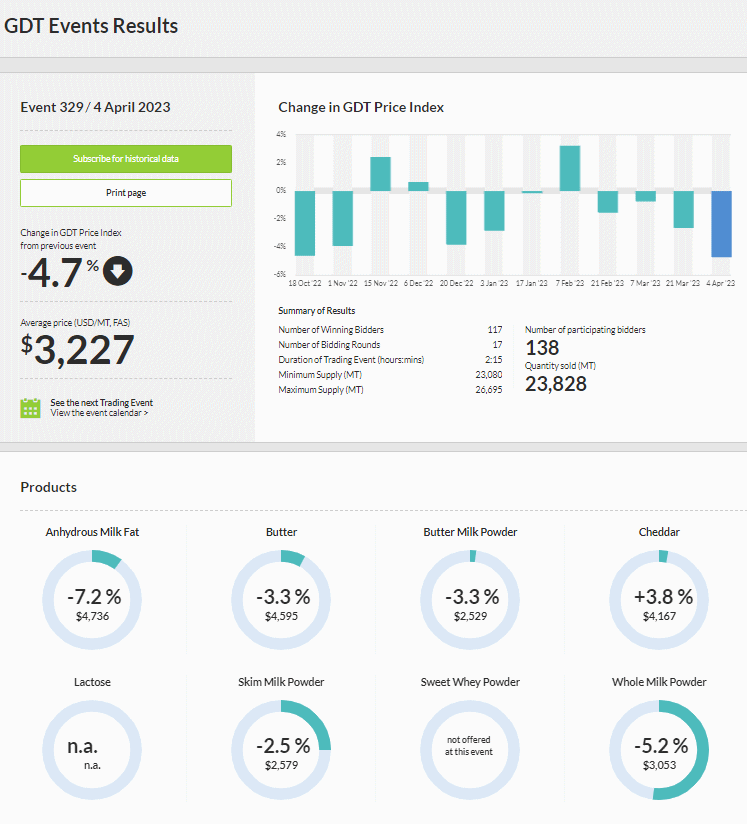Click the Whole Milk Powder product title
Image resolution: width=747 pixels, height=824 pixels.
pyautogui.click(x=659, y=682)
